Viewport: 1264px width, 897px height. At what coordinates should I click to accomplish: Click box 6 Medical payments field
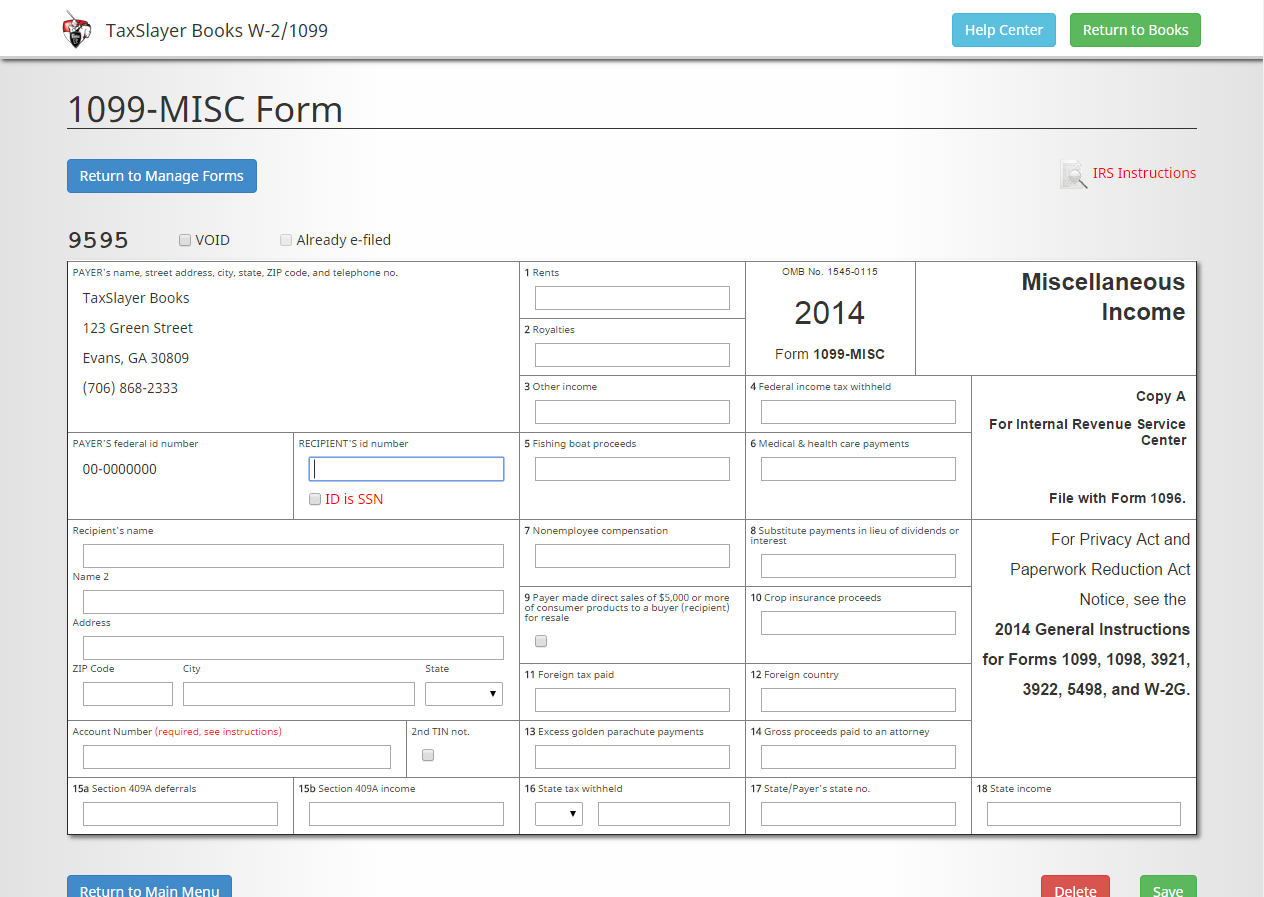[858, 469]
